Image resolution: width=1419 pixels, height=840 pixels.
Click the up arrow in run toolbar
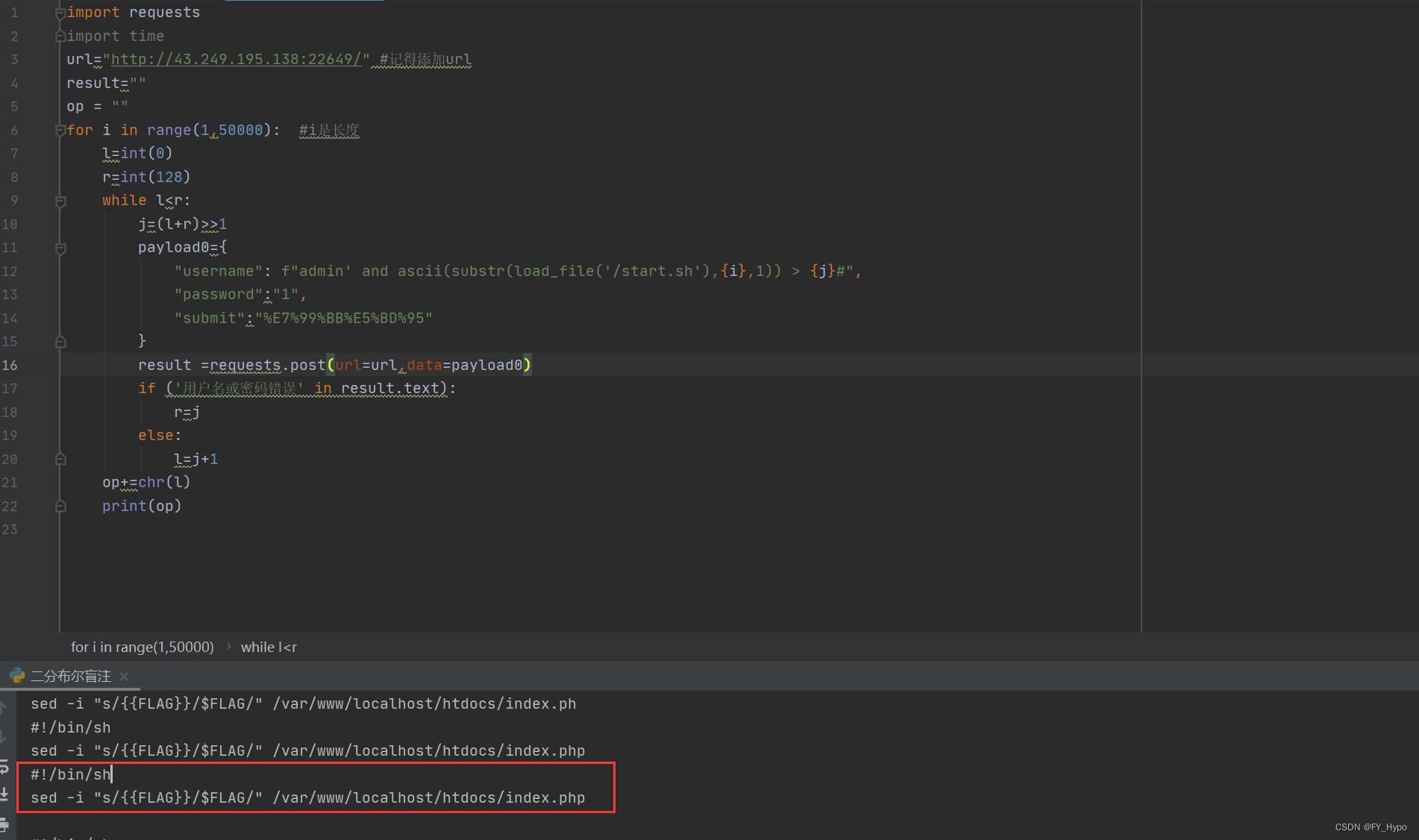[x=4, y=707]
